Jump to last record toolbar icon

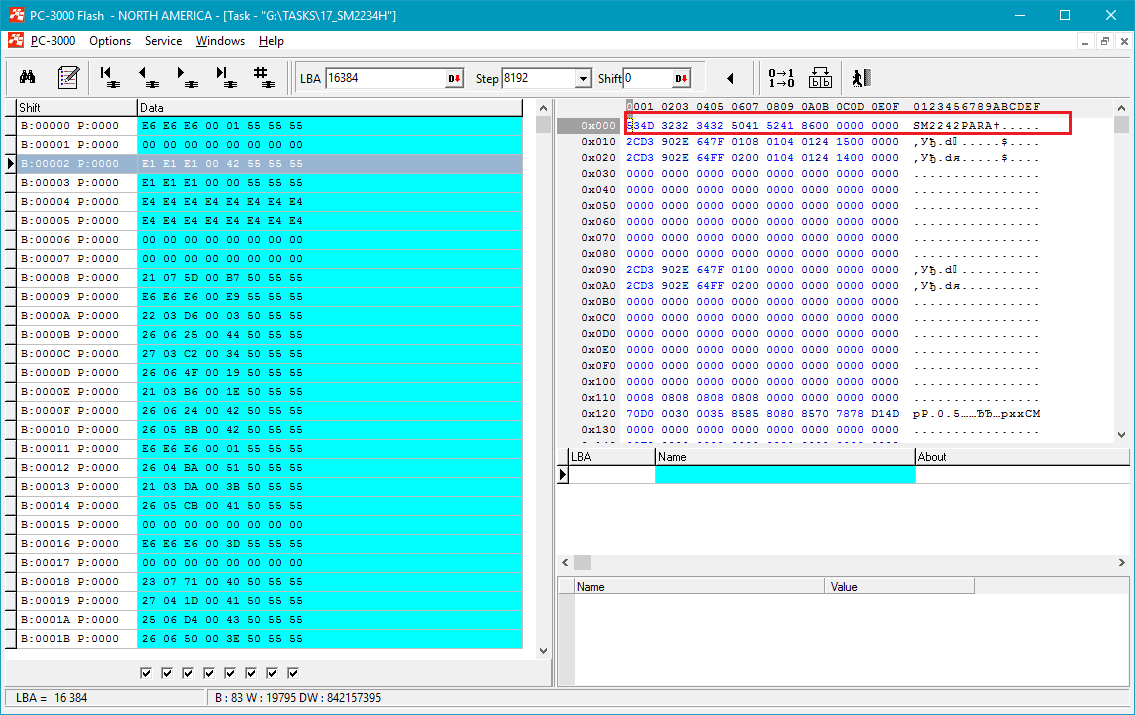click(x=227, y=77)
